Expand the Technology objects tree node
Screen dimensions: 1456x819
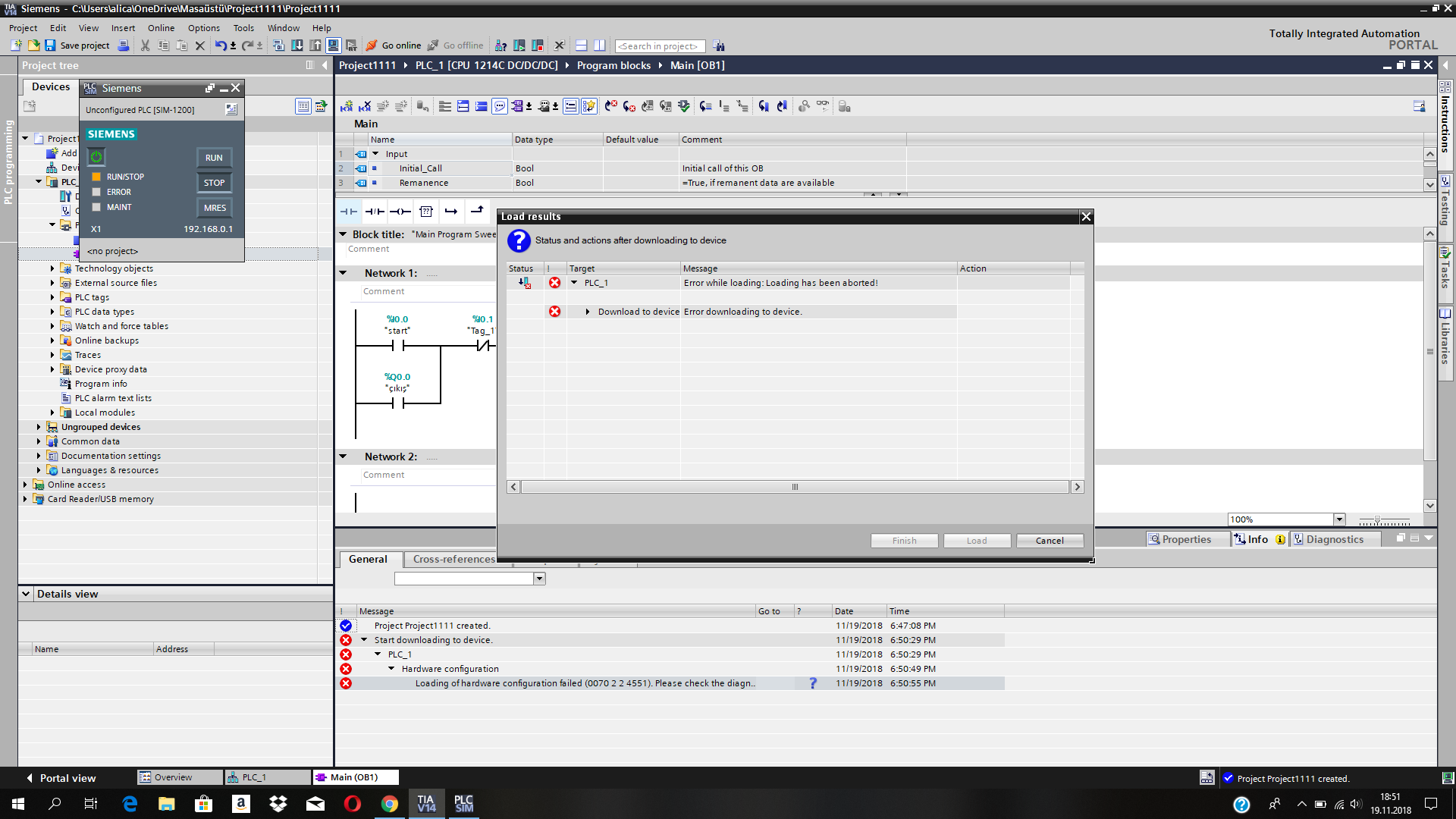click(x=52, y=268)
